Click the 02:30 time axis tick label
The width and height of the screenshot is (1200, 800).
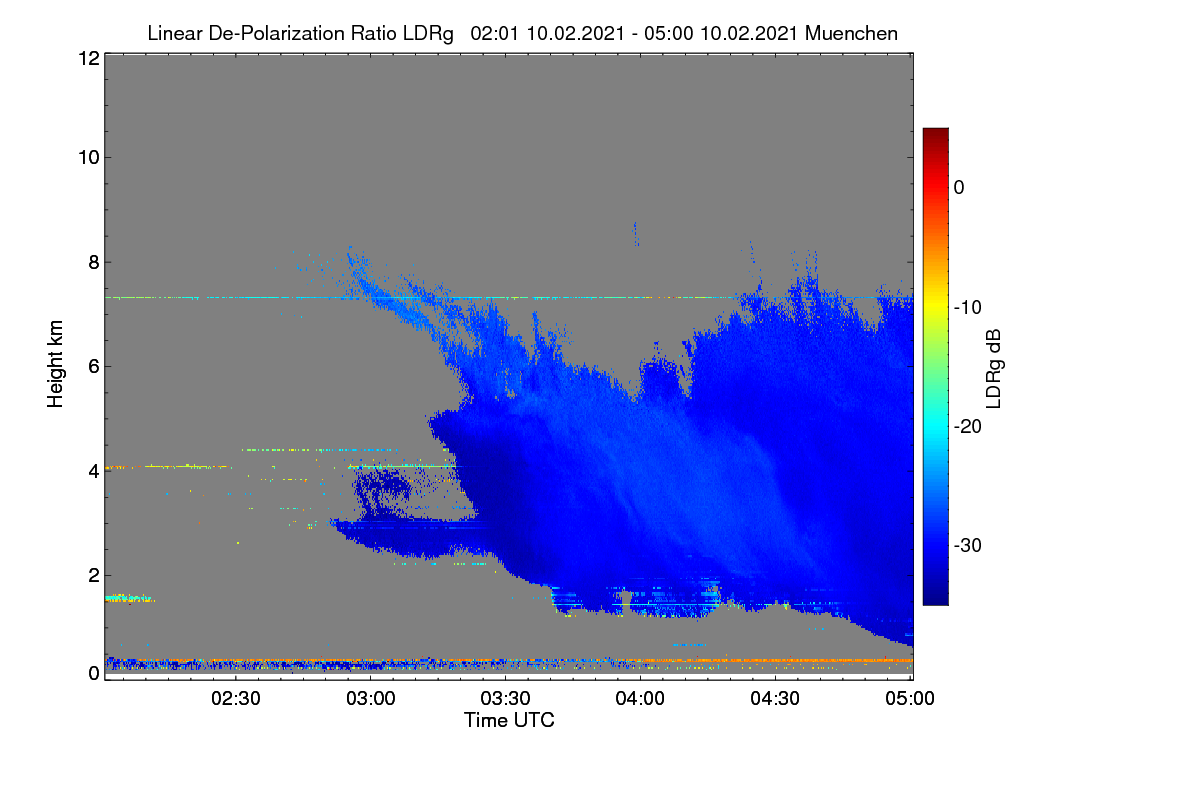[236, 699]
